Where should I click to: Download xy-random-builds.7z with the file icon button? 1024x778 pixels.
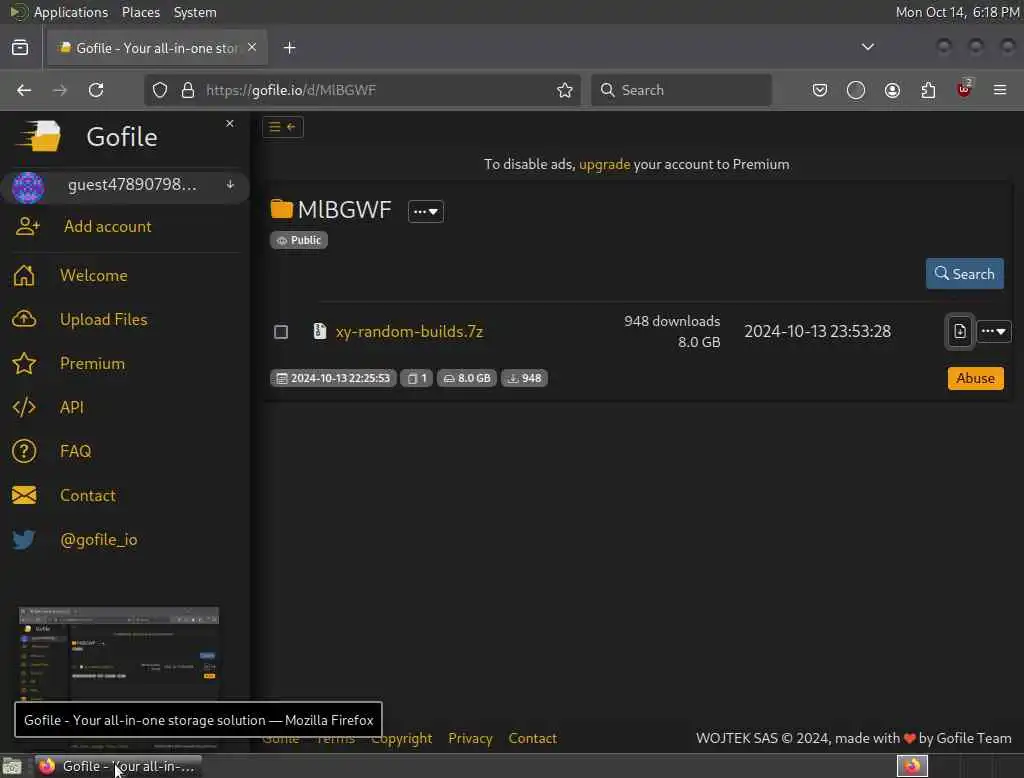(x=959, y=331)
